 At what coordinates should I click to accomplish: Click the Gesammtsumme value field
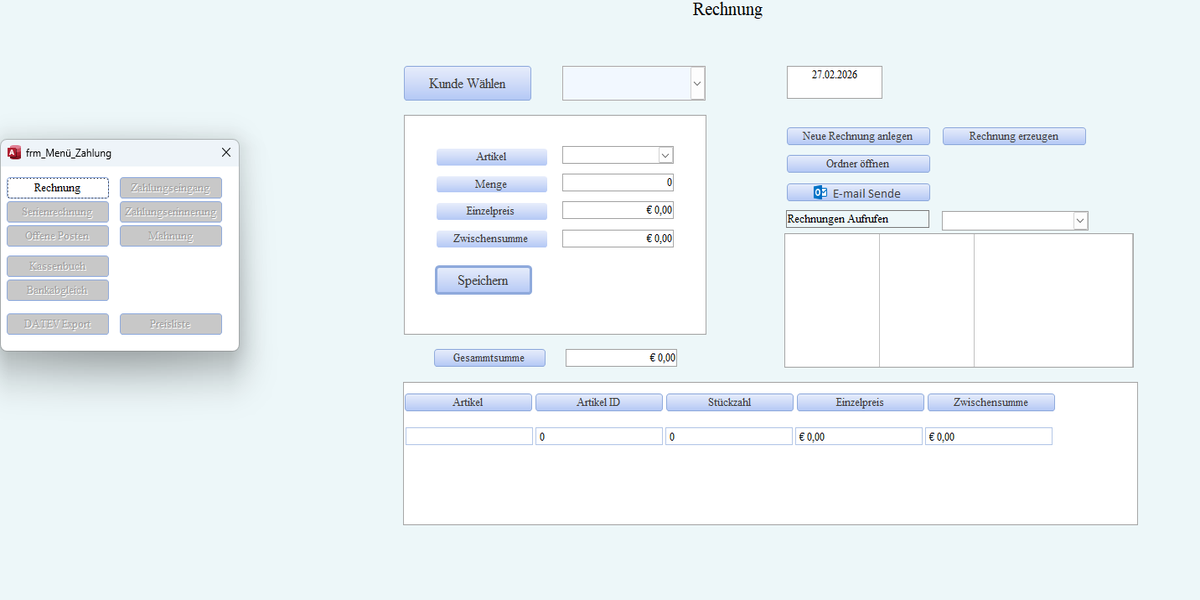coord(621,357)
